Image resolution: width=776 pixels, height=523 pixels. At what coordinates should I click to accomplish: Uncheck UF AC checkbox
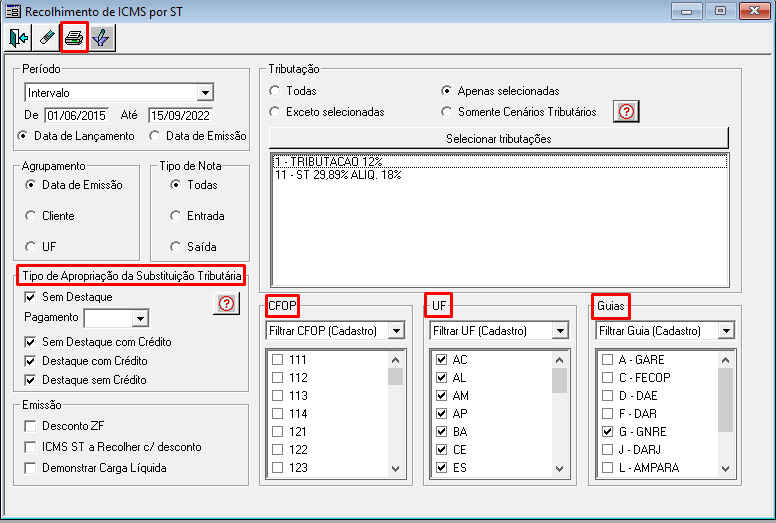(441, 360)
